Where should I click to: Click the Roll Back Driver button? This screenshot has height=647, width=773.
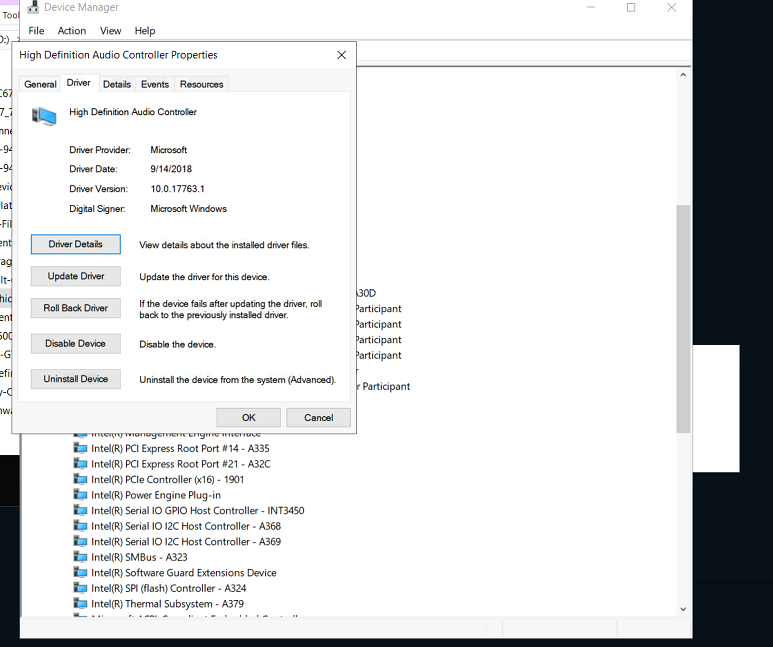(75, 308)
